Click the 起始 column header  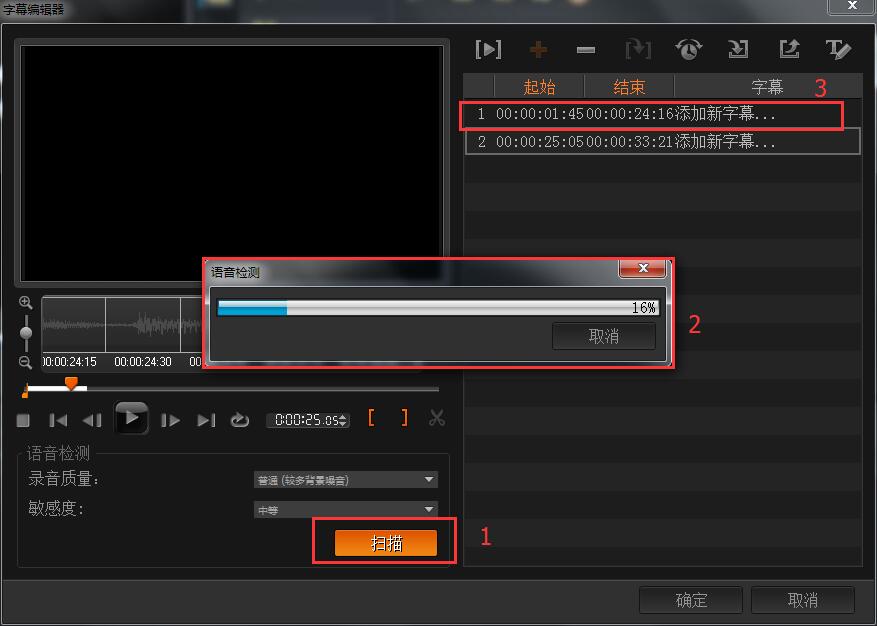click(x=539, y=87)
